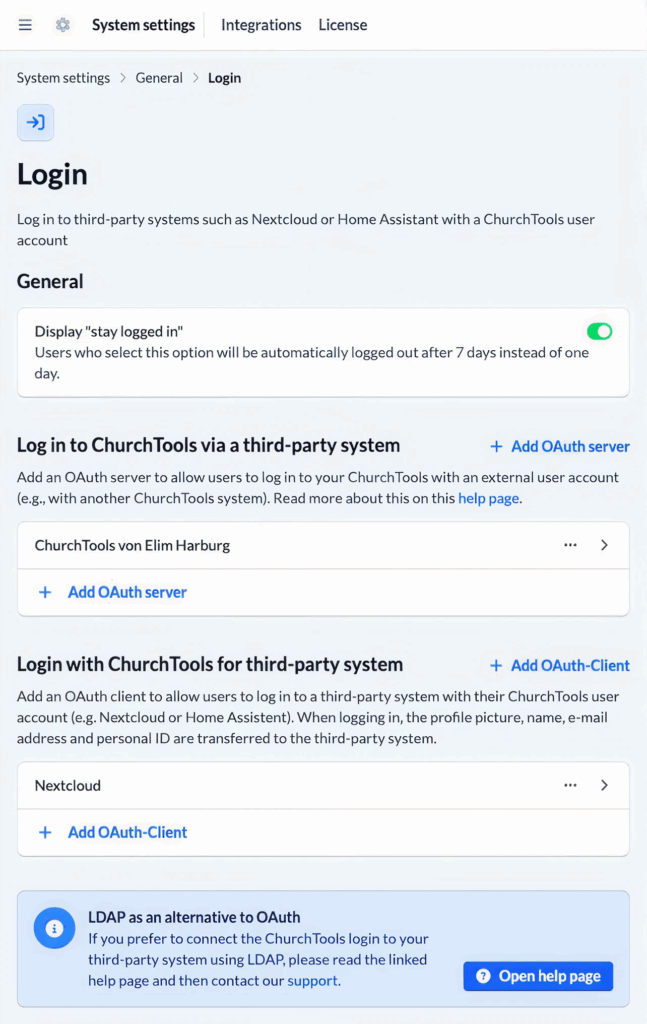Follow the help page link

[488, 498]
